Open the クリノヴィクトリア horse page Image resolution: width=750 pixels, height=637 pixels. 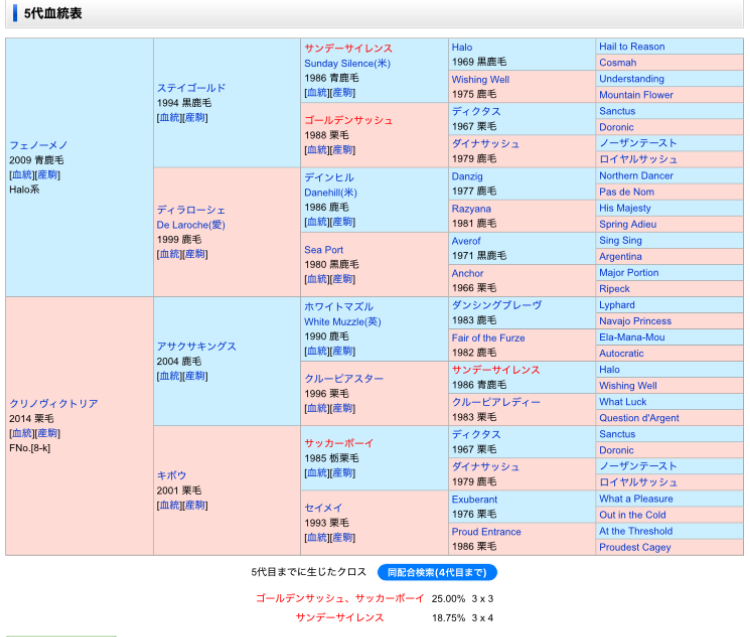tap(54, 404)
